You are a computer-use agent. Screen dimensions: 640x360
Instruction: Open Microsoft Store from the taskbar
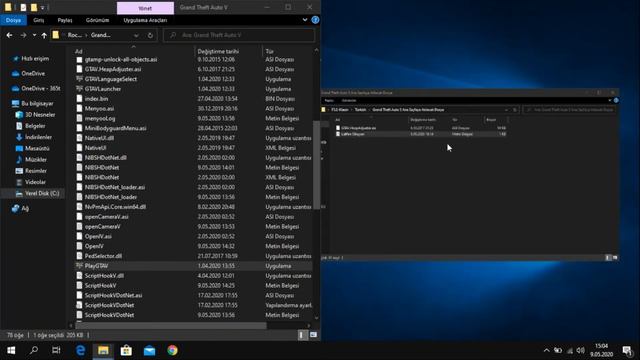(x=126, y=350)
